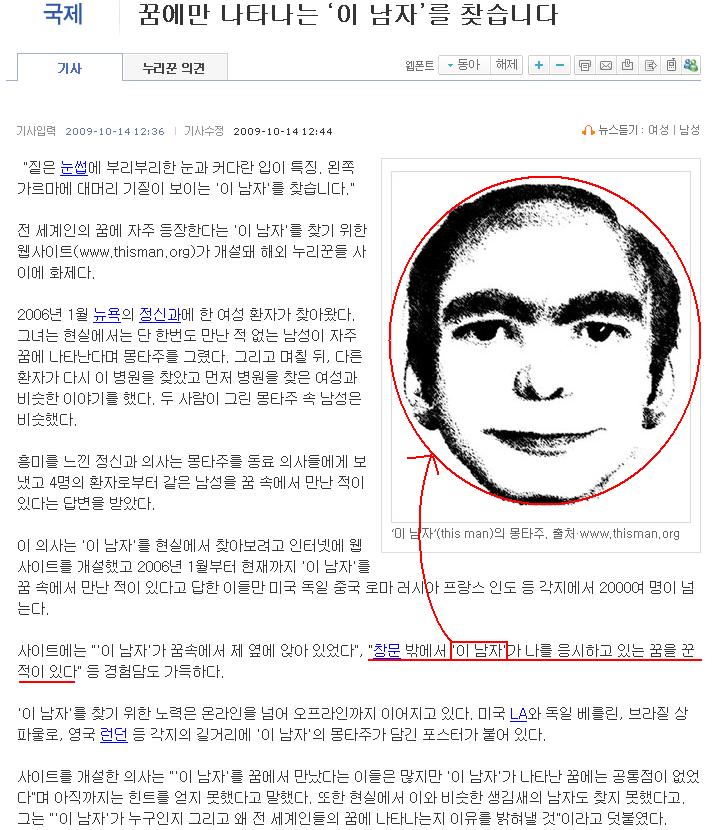This screenshot has width=715, height=830.
Task: Follow the 눈썹 hyperlink in the article
Action: pyautogui.click(x=74, y=168)
